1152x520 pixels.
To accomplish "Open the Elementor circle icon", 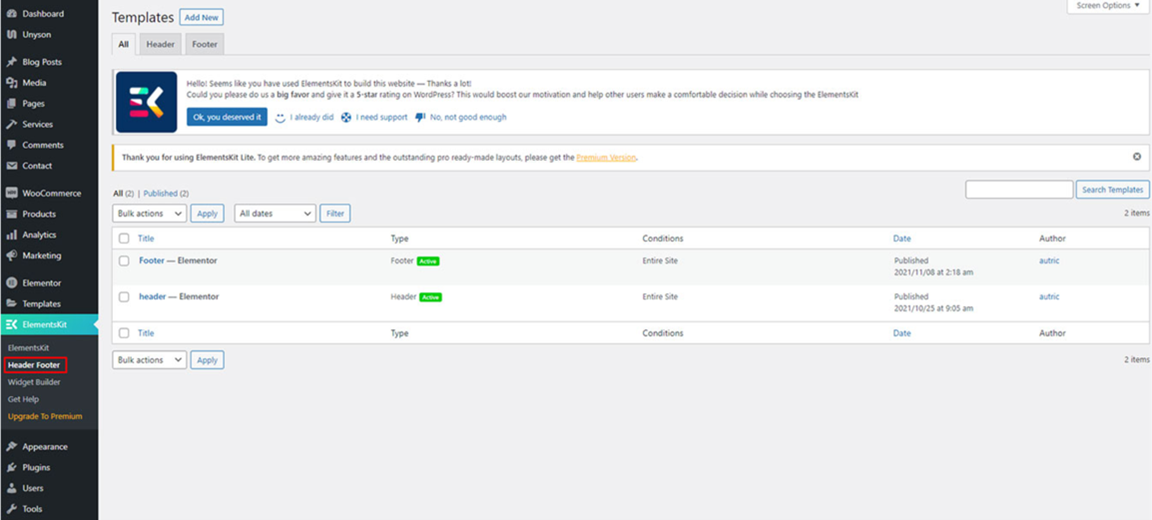I will (11, 283).
